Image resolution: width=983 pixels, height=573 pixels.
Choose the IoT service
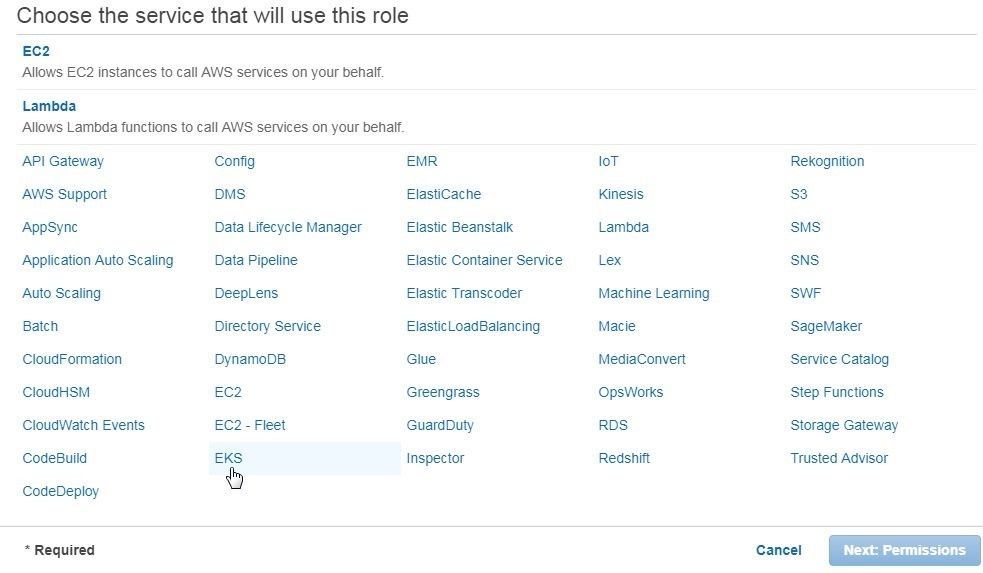point(608,161)
